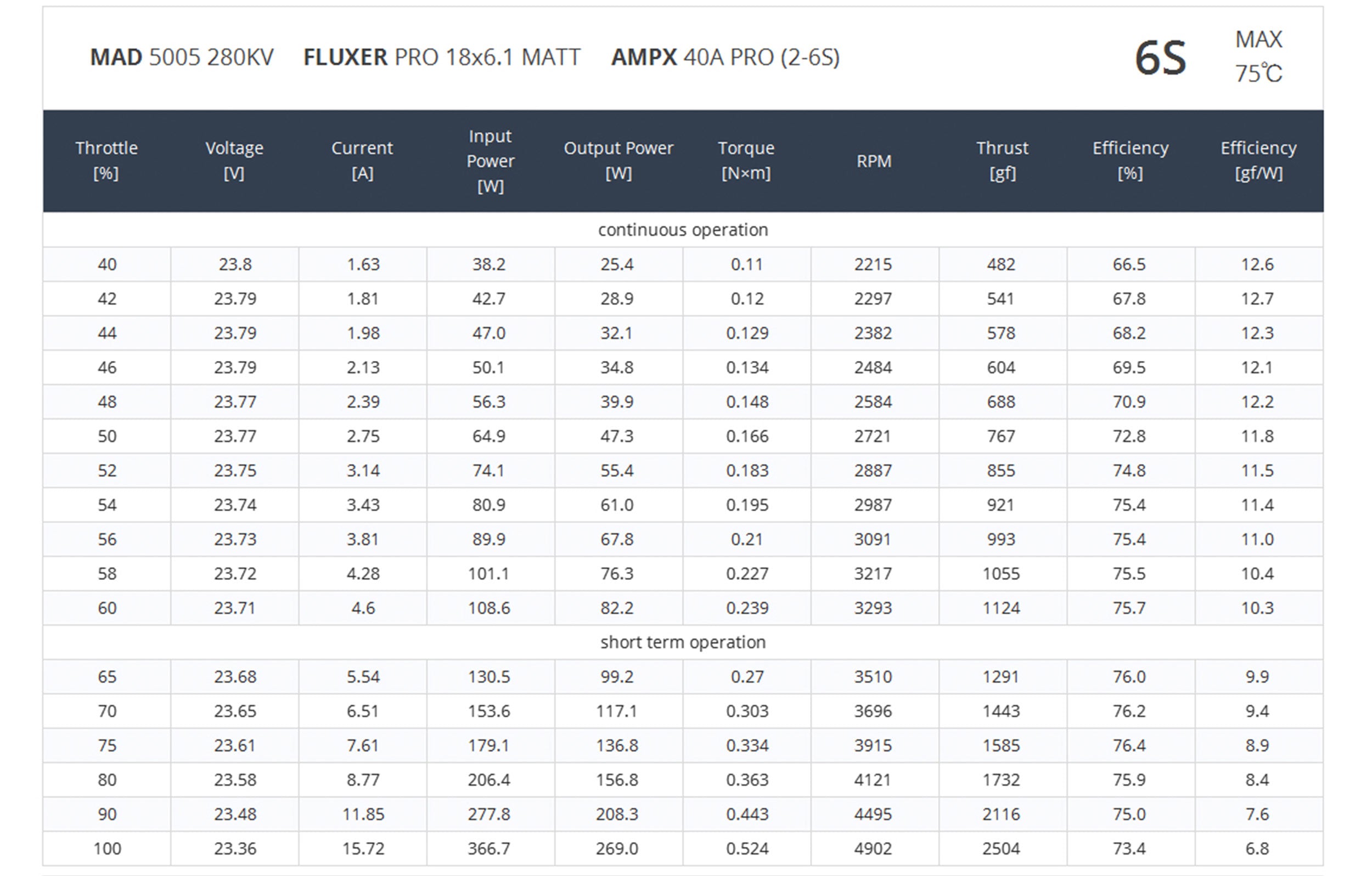1372x876 pixels.
Task: Click the FLUXER PRO 18x6.1 MATT label
Action: click(x=442, y=58)
